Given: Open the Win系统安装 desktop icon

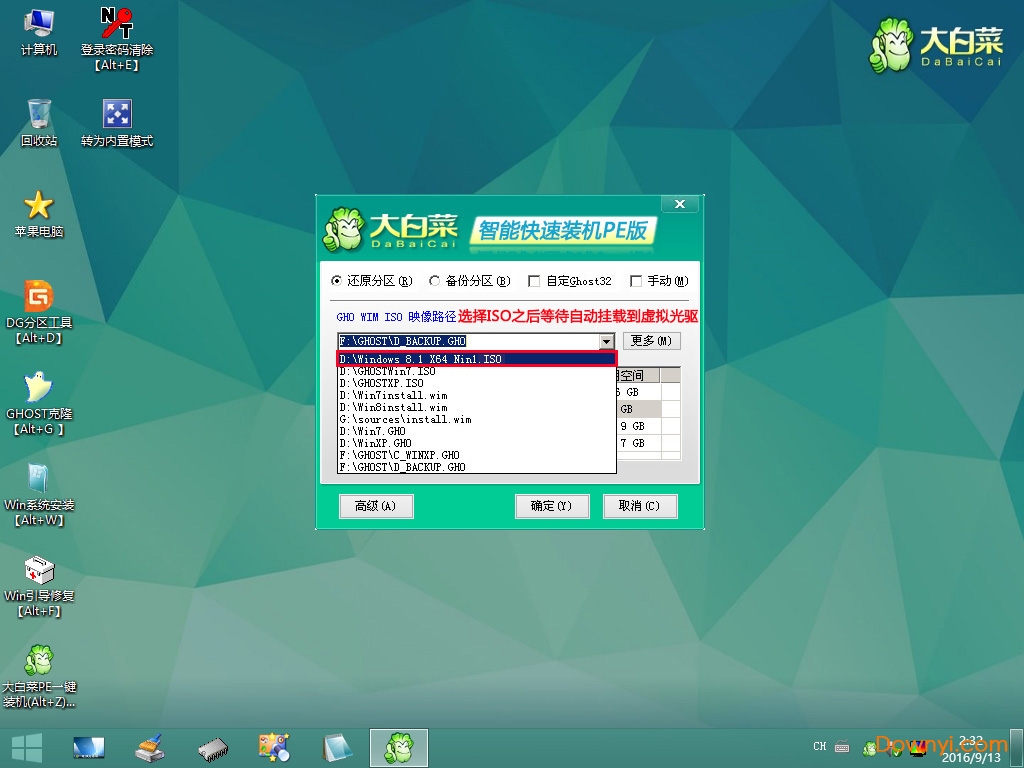Looking at the screenshot, I should (39, 479).
